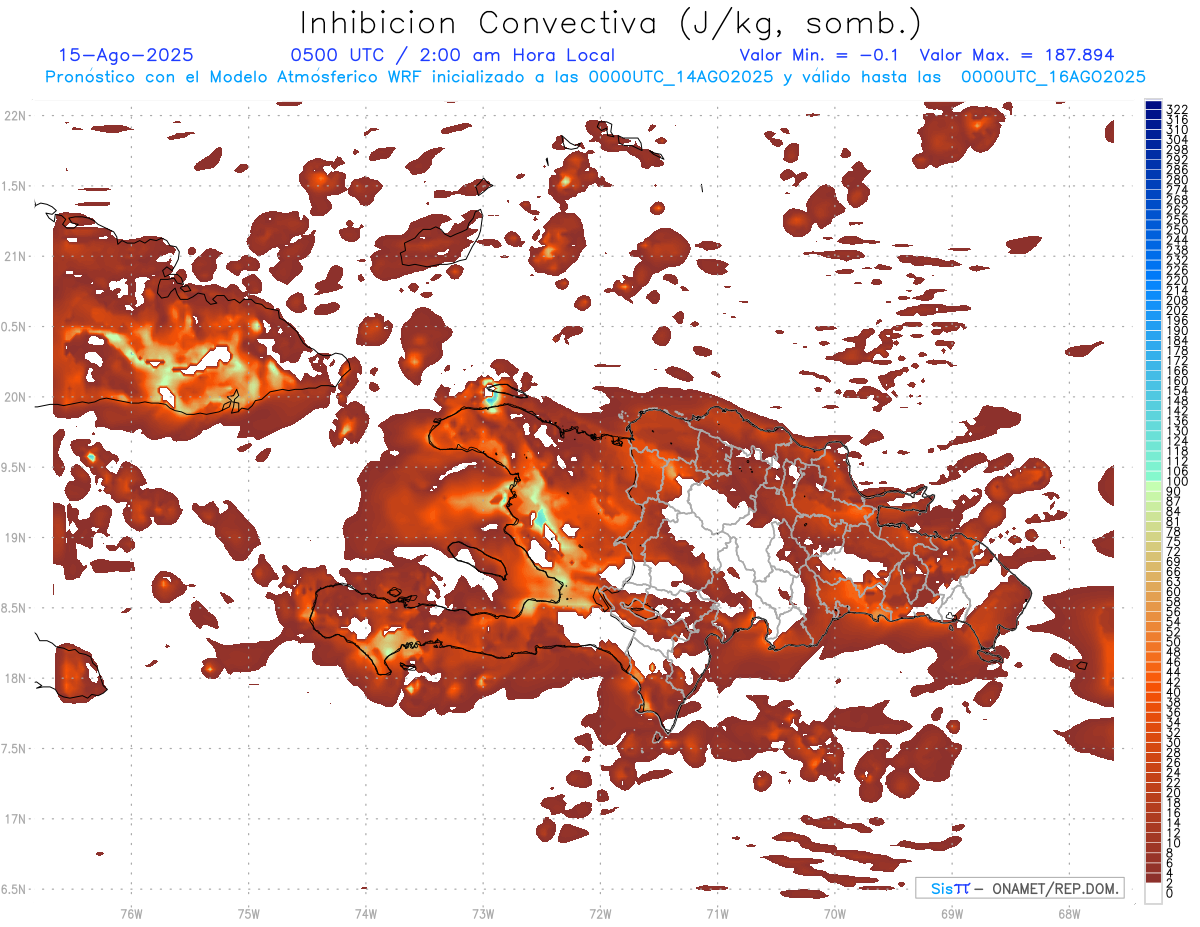This screenshot has width=1200, height=927.
Task: Click the '72W' longitude label
Action: [600, 913]
